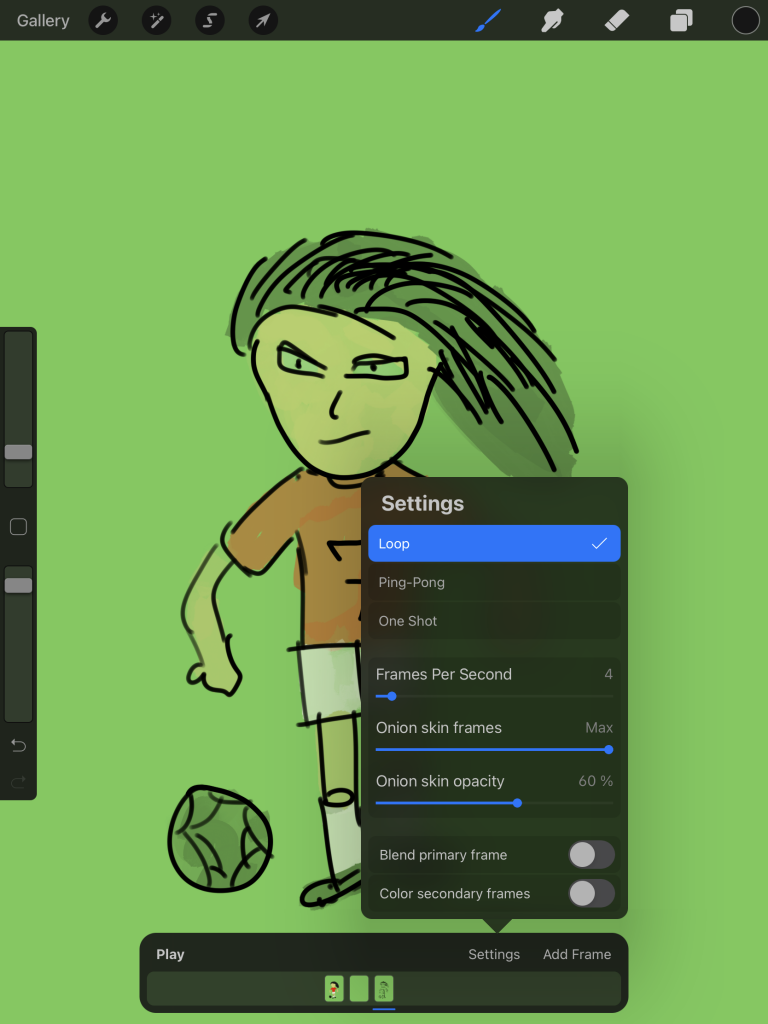
Task: Close Settings via the timeline Settings button
Action: point(494,954)
